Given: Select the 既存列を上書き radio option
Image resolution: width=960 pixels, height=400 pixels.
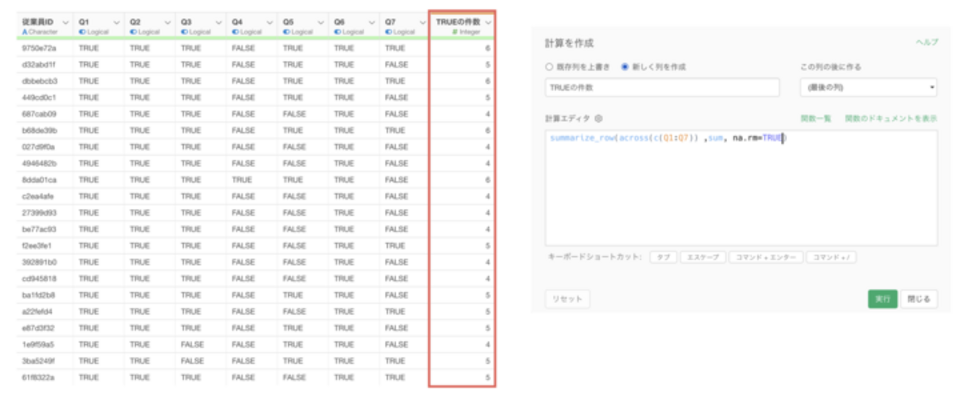Looking at the screenshot, I should pyautogui.click(x=549, y=67).
